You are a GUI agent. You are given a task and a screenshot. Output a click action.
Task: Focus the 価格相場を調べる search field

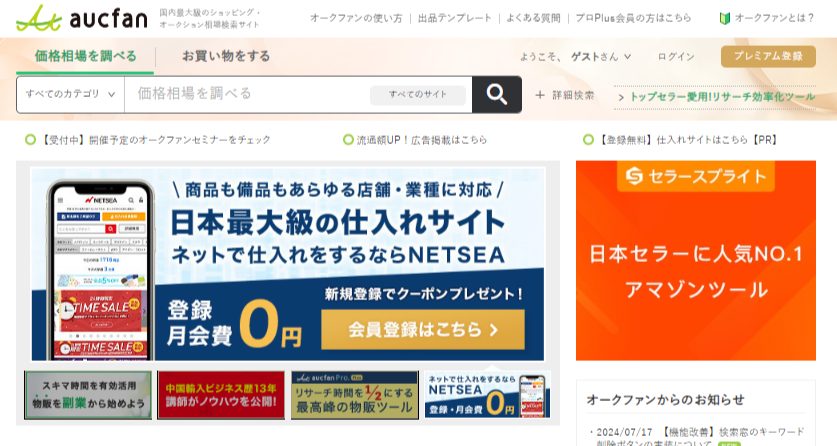point(247,94)
